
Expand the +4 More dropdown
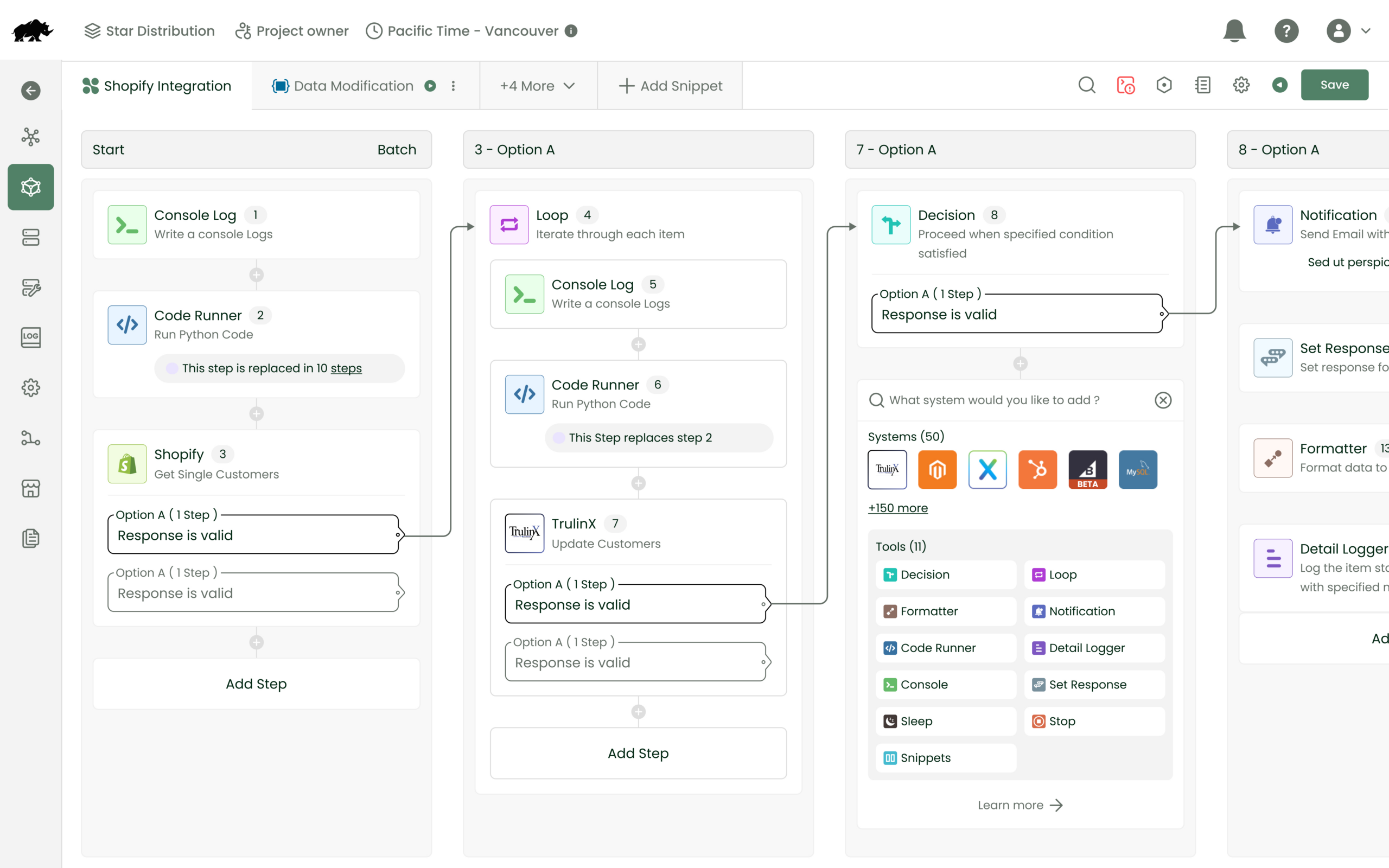point(536,86)
